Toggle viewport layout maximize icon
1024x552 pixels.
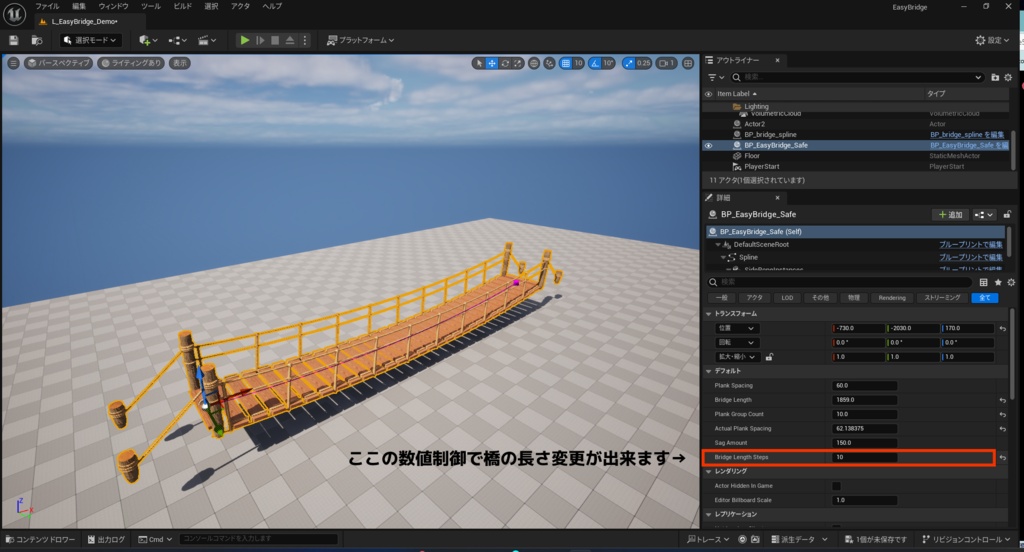click(x=688, y=63)
